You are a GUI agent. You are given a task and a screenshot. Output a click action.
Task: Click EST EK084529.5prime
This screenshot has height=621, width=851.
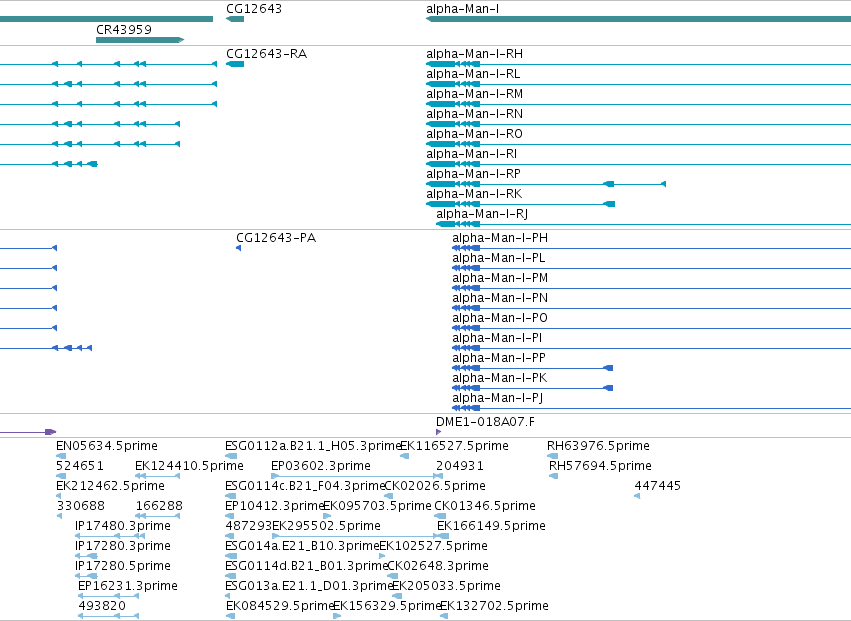pyautogui.click(x=231, y=616)
